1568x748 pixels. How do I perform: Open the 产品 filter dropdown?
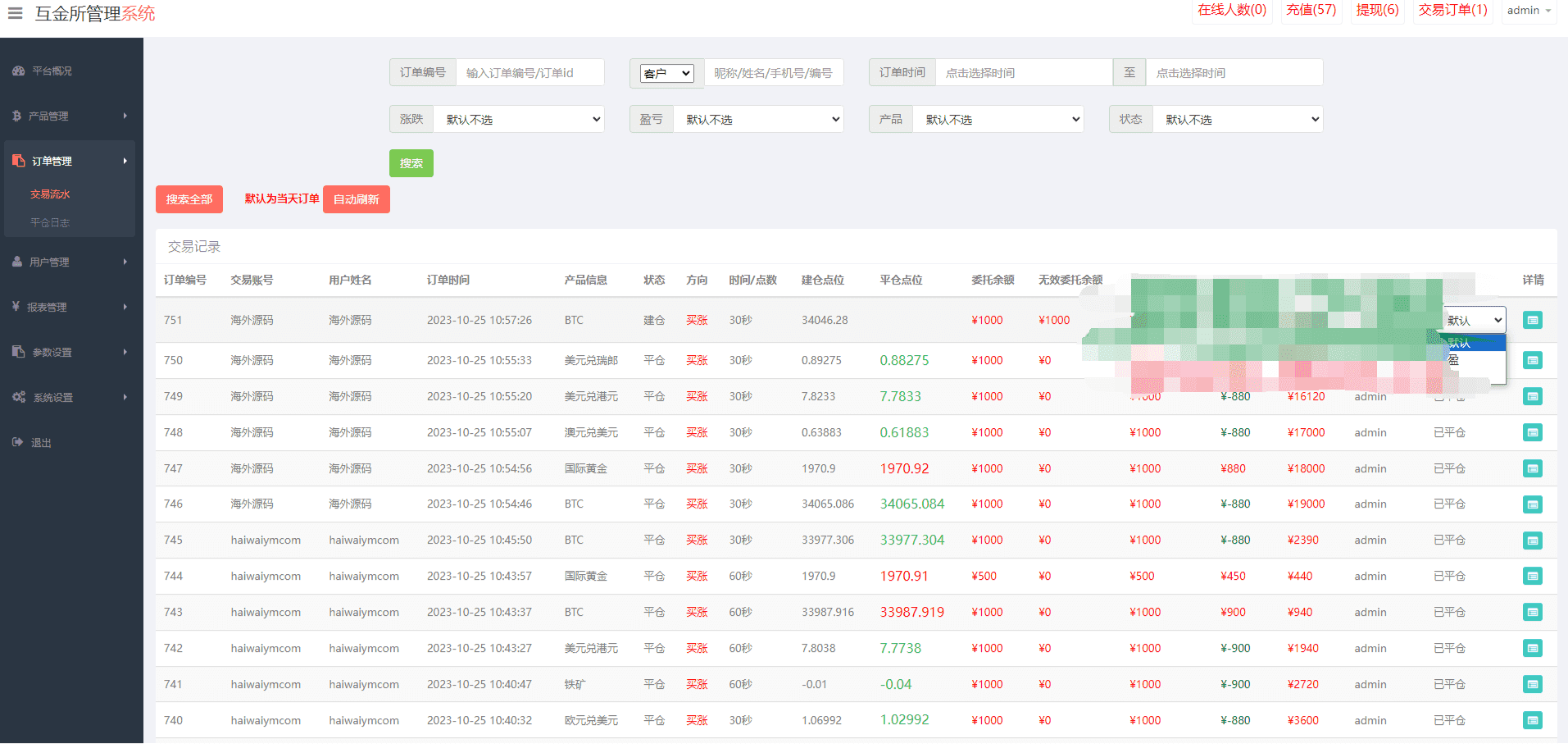pos(998,119)
